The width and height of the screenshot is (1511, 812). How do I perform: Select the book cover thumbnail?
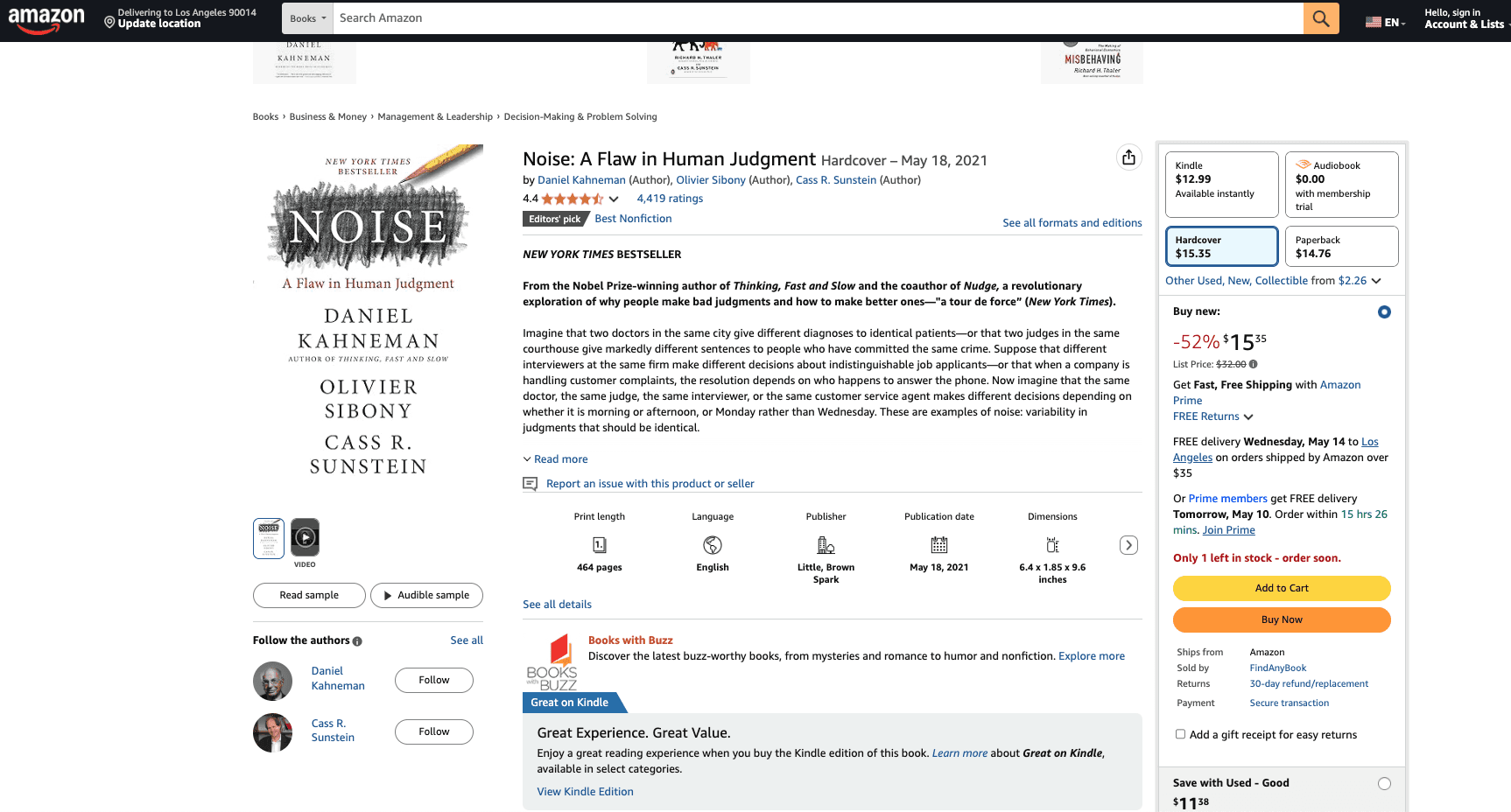(x=269, y=538)
